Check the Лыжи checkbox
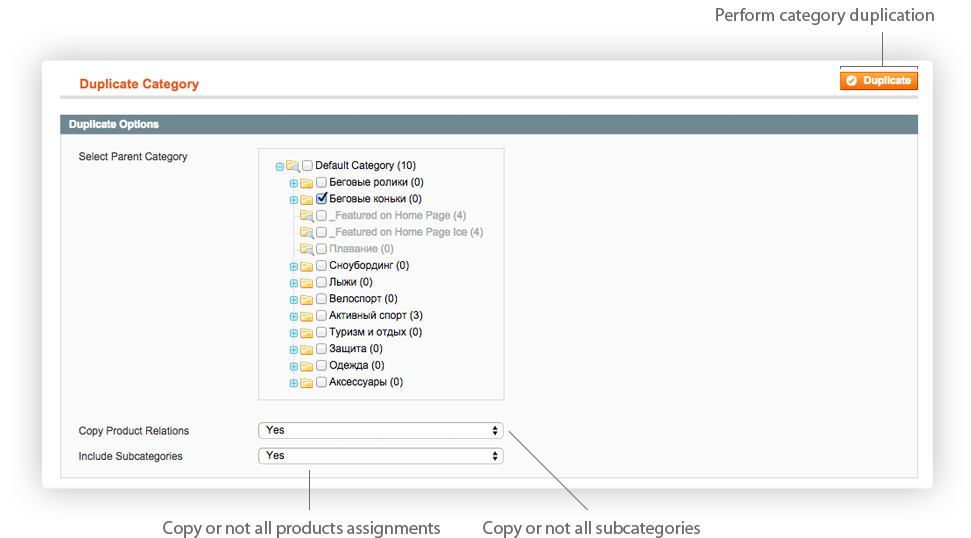This screenshot has width=971, height=538. click(321, 282)
